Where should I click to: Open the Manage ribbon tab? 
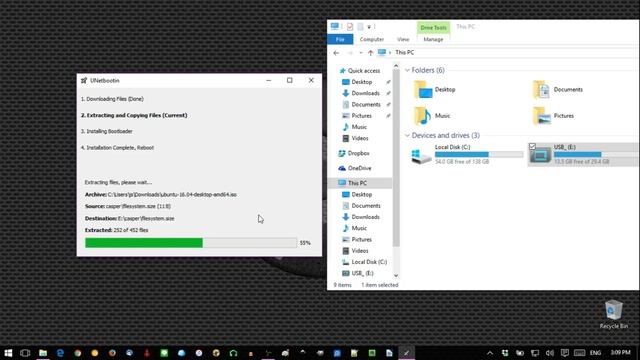[x=433, y=40]
